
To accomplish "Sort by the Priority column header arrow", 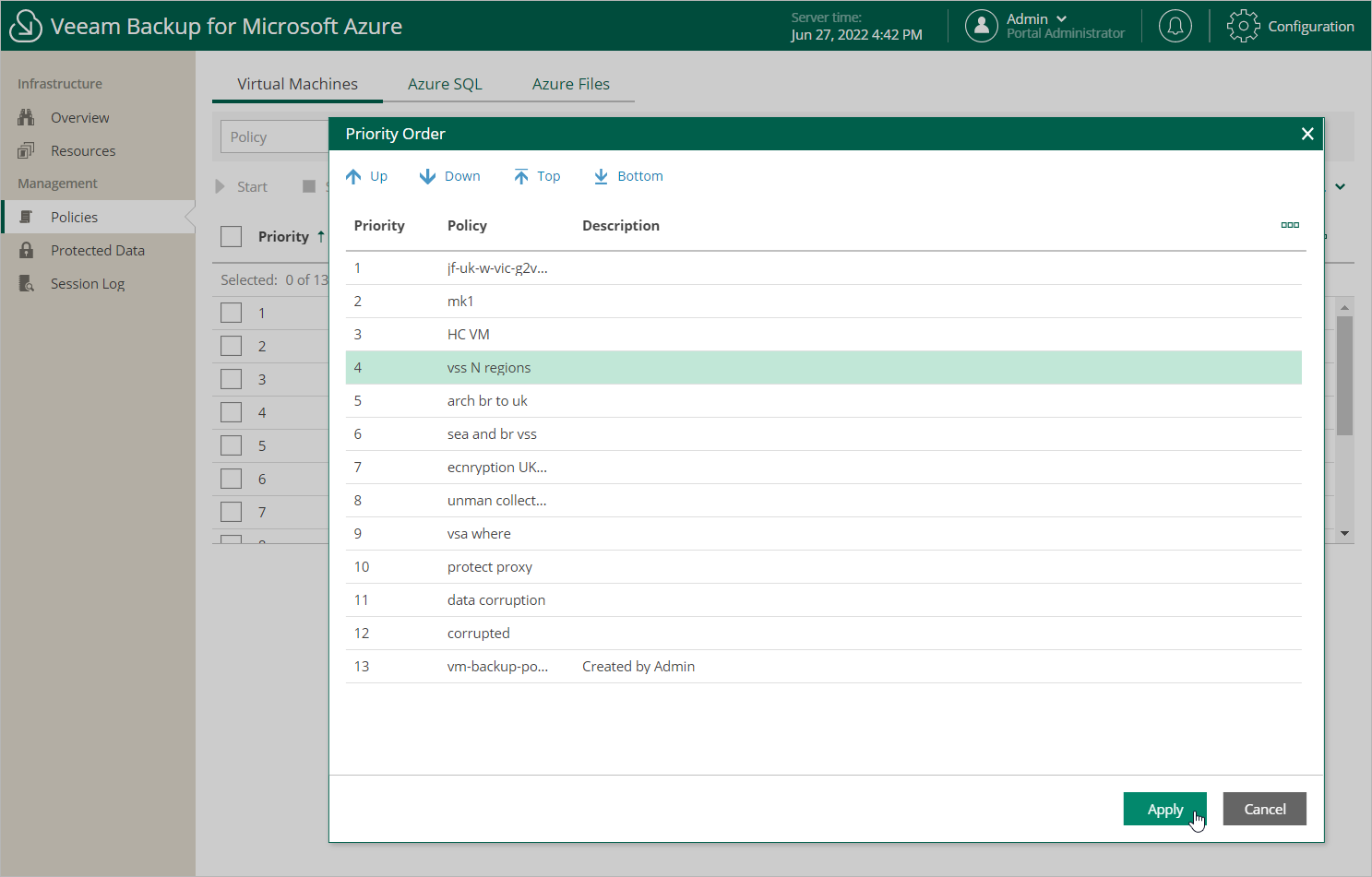I will (x=321, y=237).
